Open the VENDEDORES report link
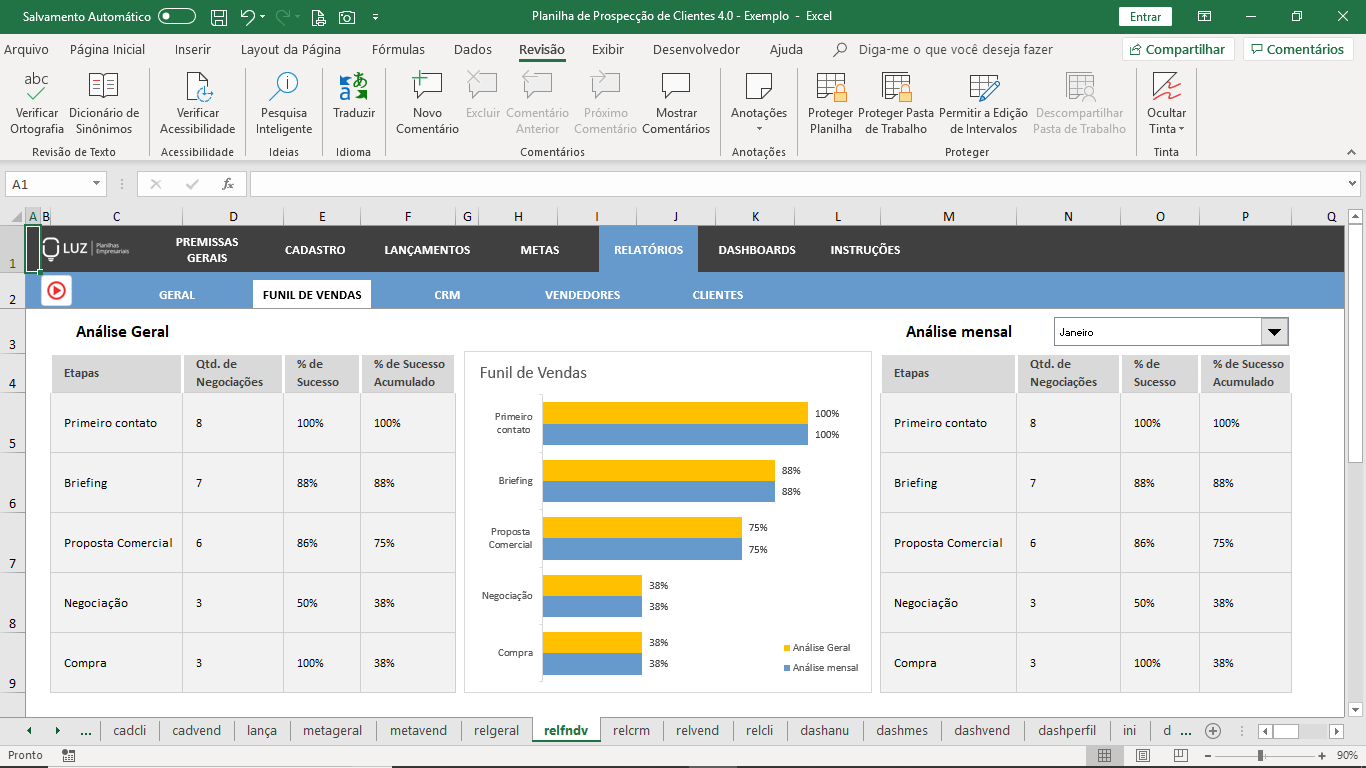The width and height of the screenshot is (1366, 768). point(582,295)
